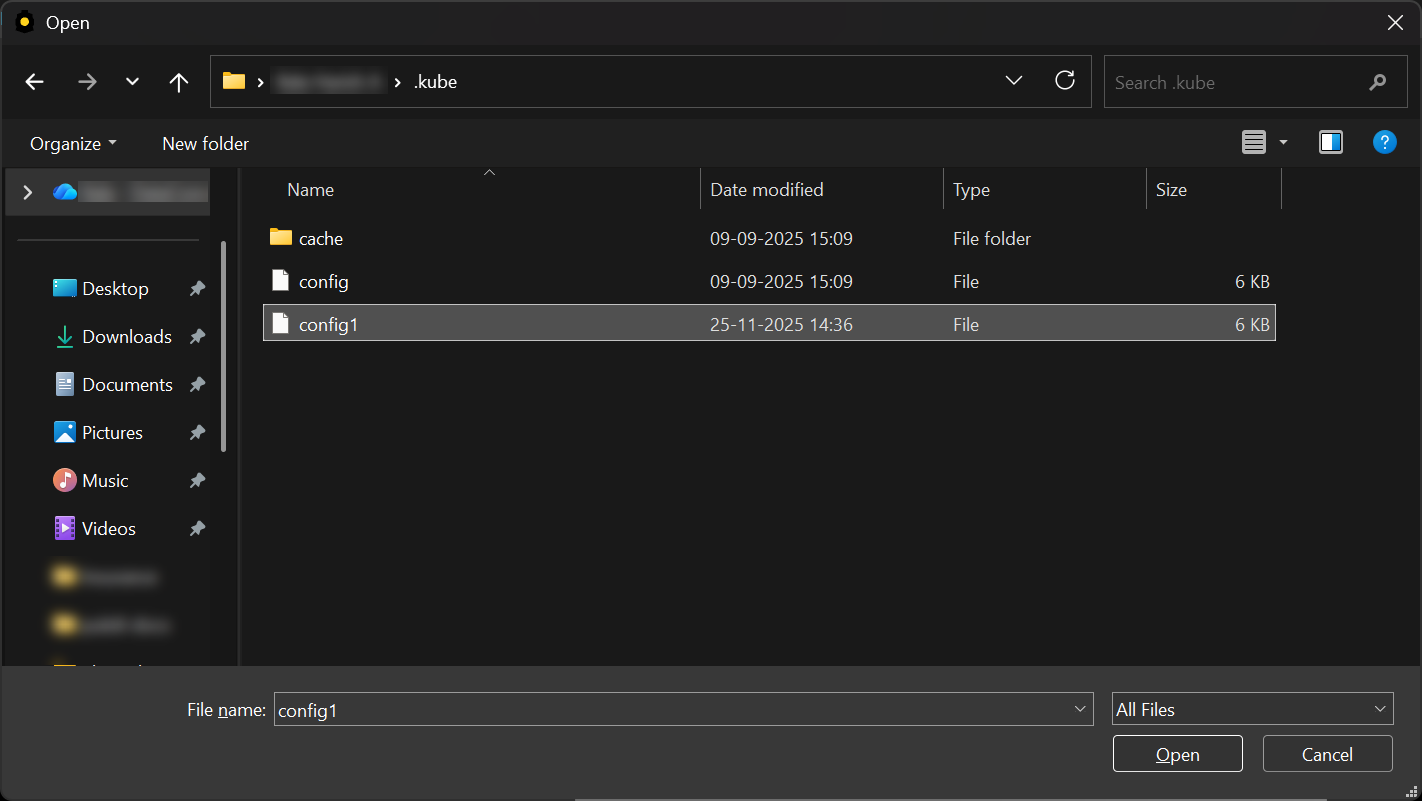This screenshot has width=1422, height=801.
Task: Select the config file
Action: [324, 282]
